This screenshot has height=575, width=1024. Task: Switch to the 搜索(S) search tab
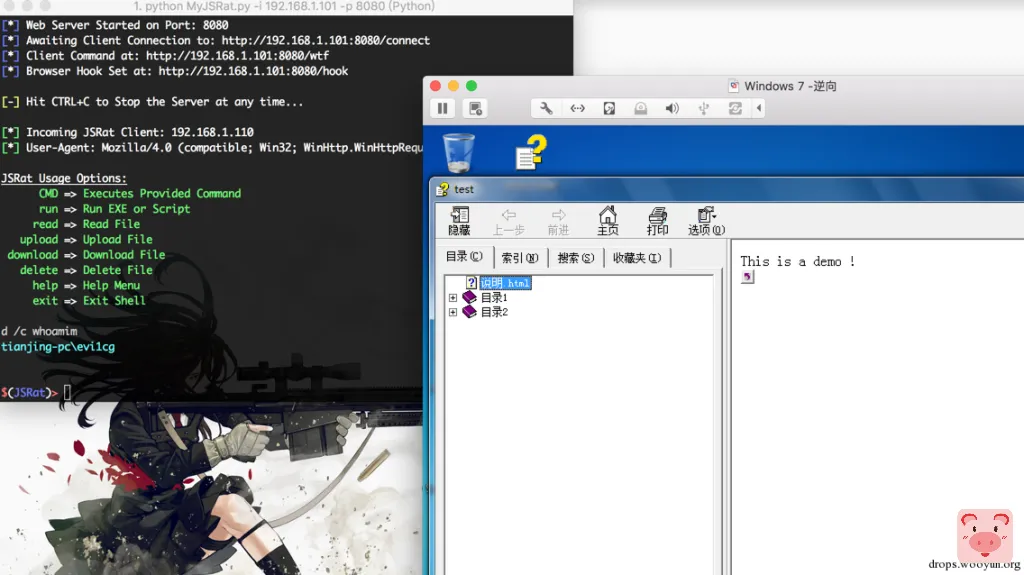[575, 258]
